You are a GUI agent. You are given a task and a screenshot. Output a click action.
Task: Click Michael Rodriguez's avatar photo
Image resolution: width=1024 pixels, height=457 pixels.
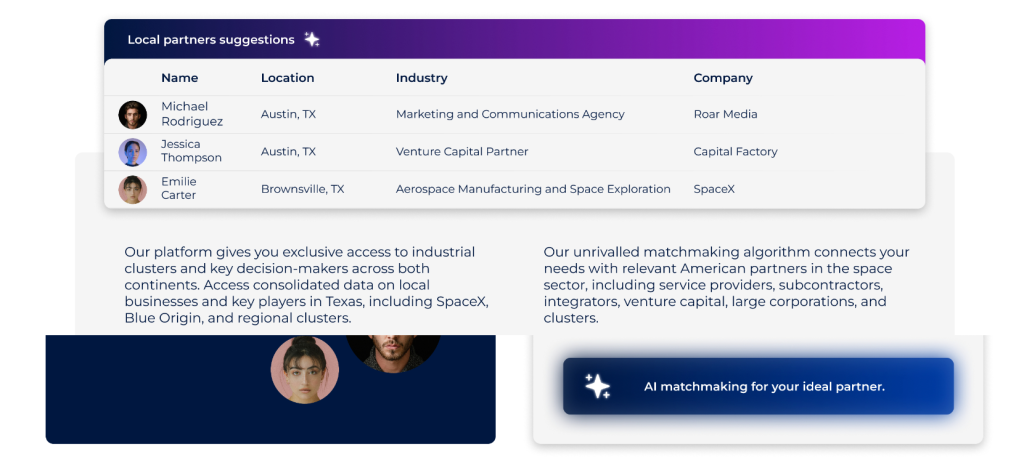[x=133, y=115]
